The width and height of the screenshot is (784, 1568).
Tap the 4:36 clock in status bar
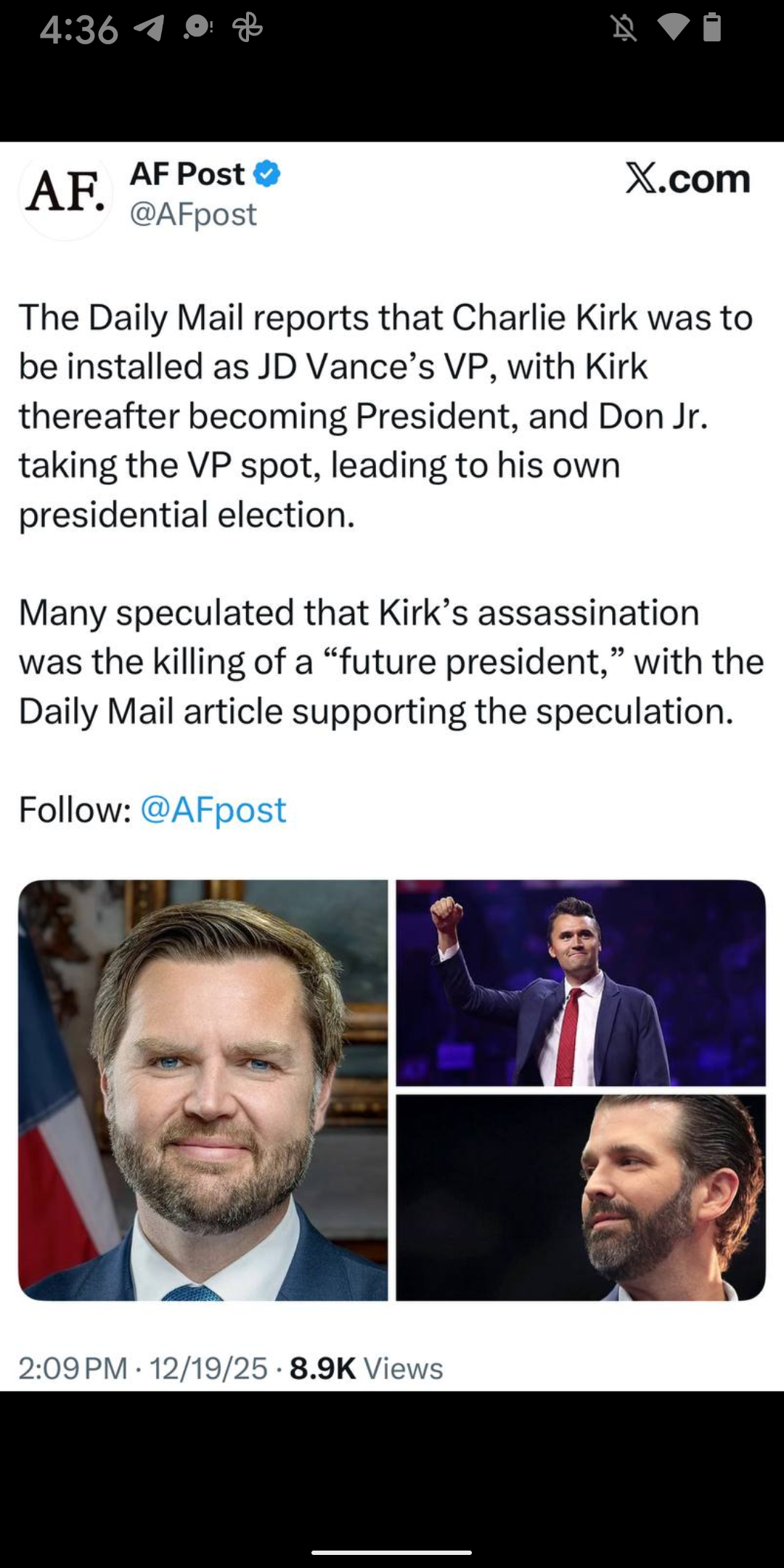click(x=78, y=29)
